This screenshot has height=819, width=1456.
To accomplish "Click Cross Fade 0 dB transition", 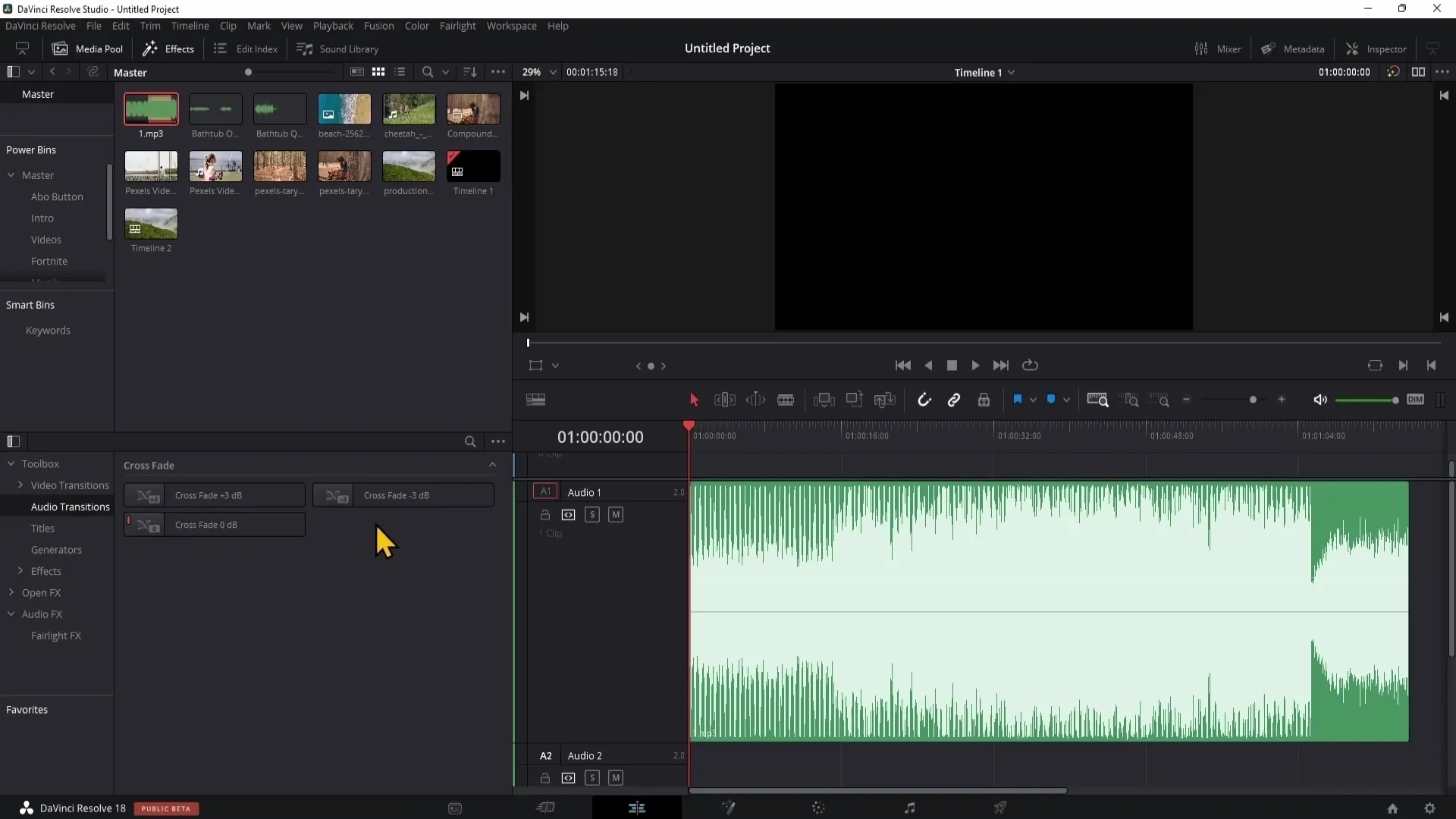I will click(214, 524).
